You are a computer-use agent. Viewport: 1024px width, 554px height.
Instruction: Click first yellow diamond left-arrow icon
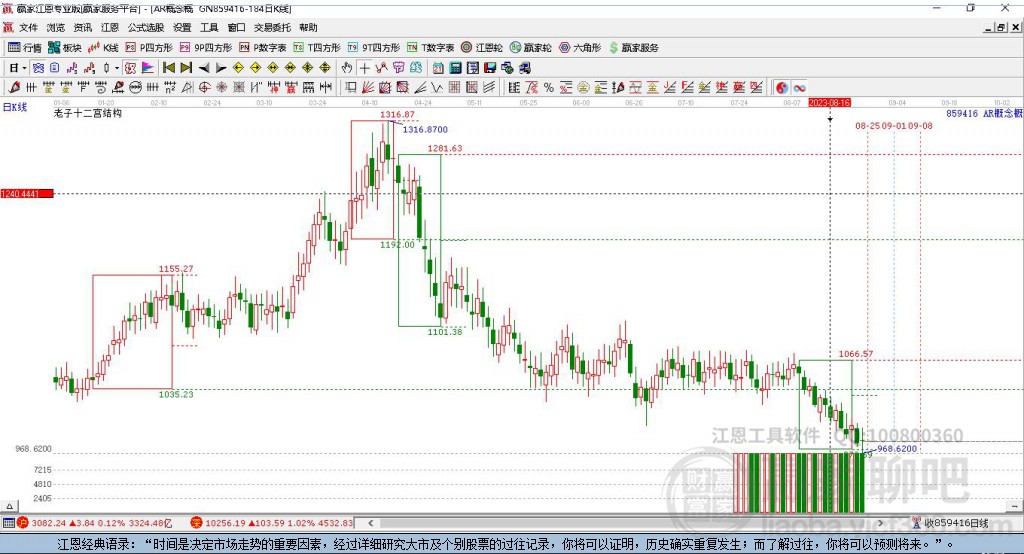238,68
